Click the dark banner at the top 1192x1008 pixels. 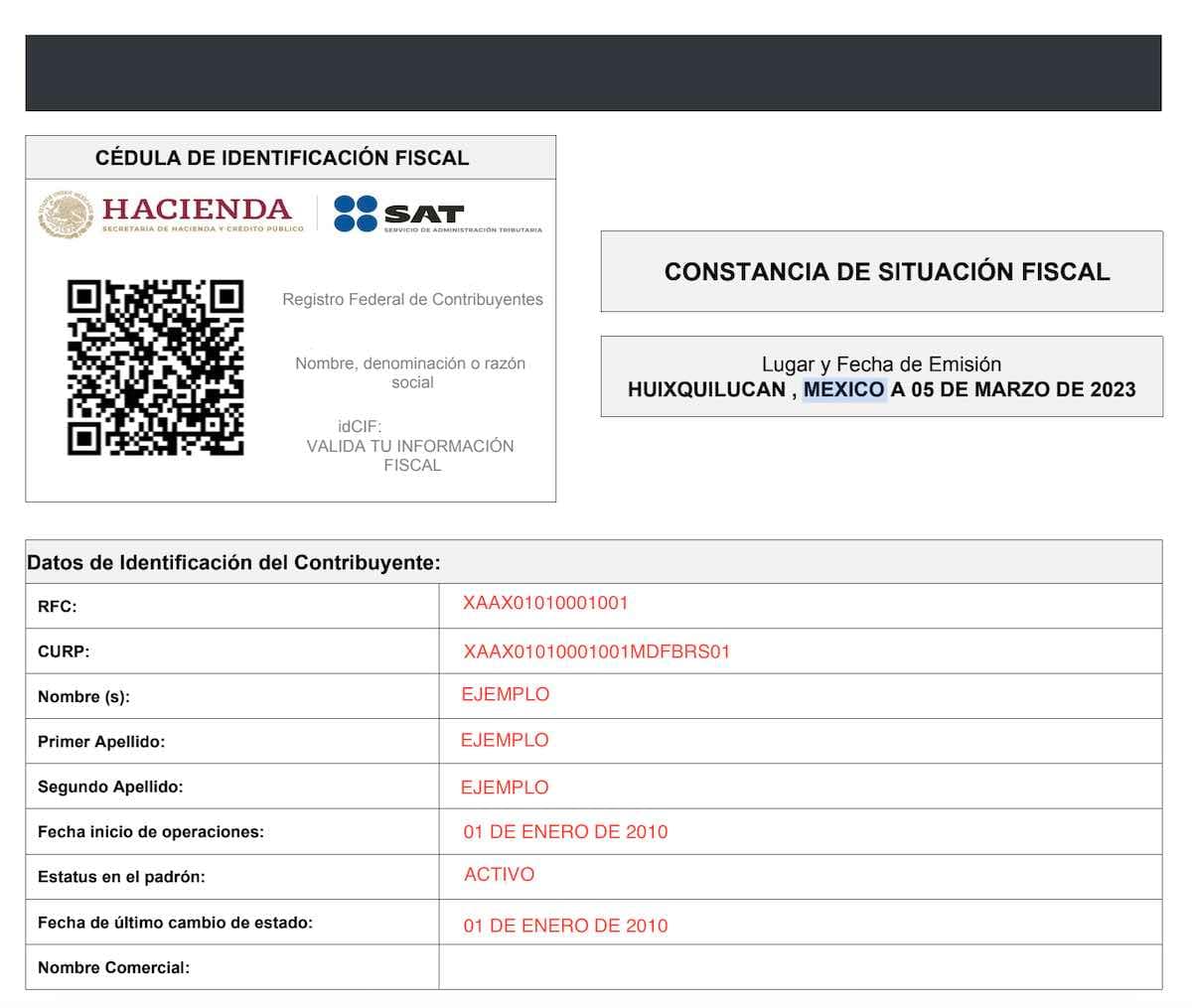coord(593,72)
